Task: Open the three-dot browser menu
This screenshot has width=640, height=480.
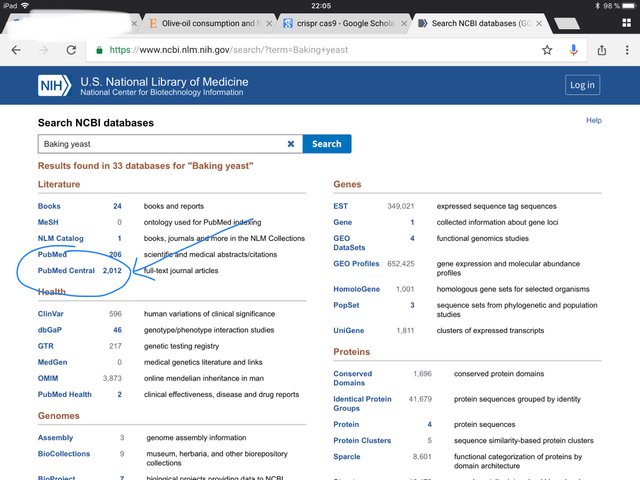Action: coord(627,50)
